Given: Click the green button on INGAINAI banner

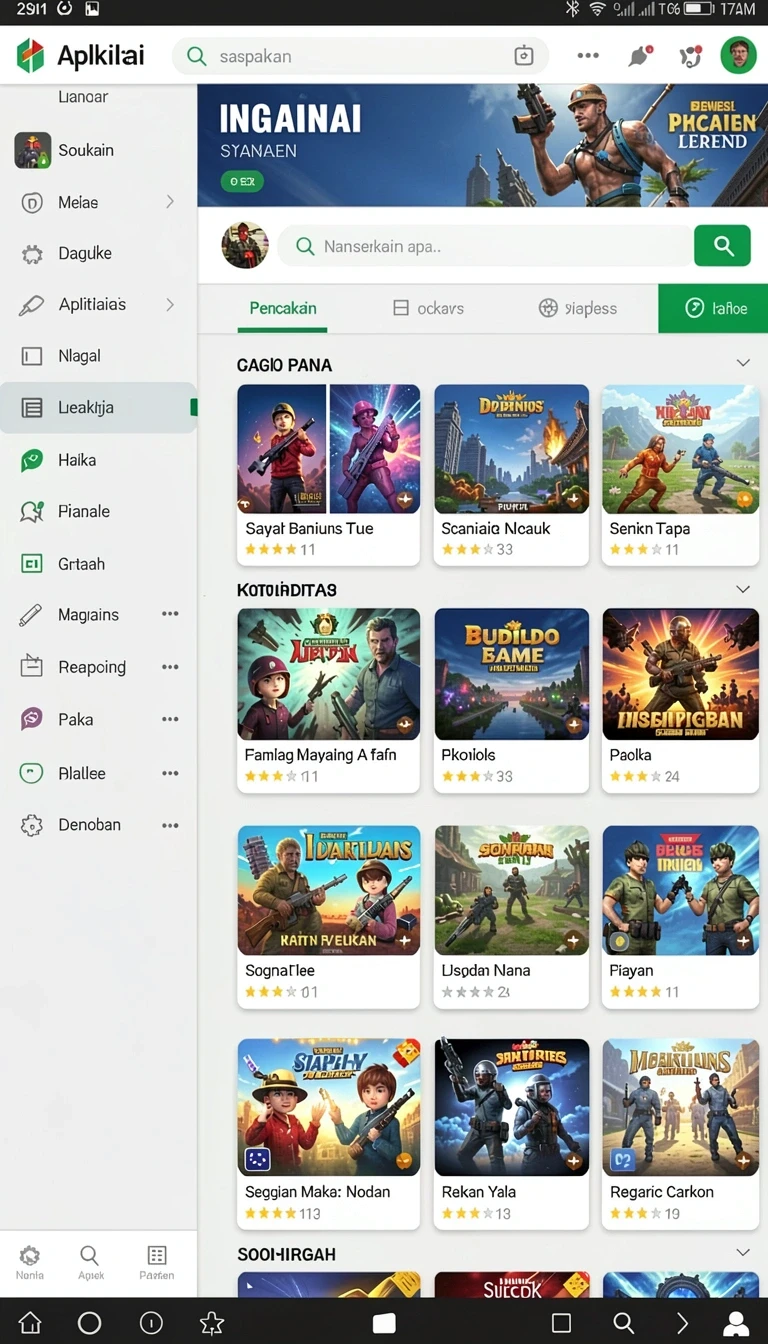Looking at the screenshot, I should pos(241,182).
